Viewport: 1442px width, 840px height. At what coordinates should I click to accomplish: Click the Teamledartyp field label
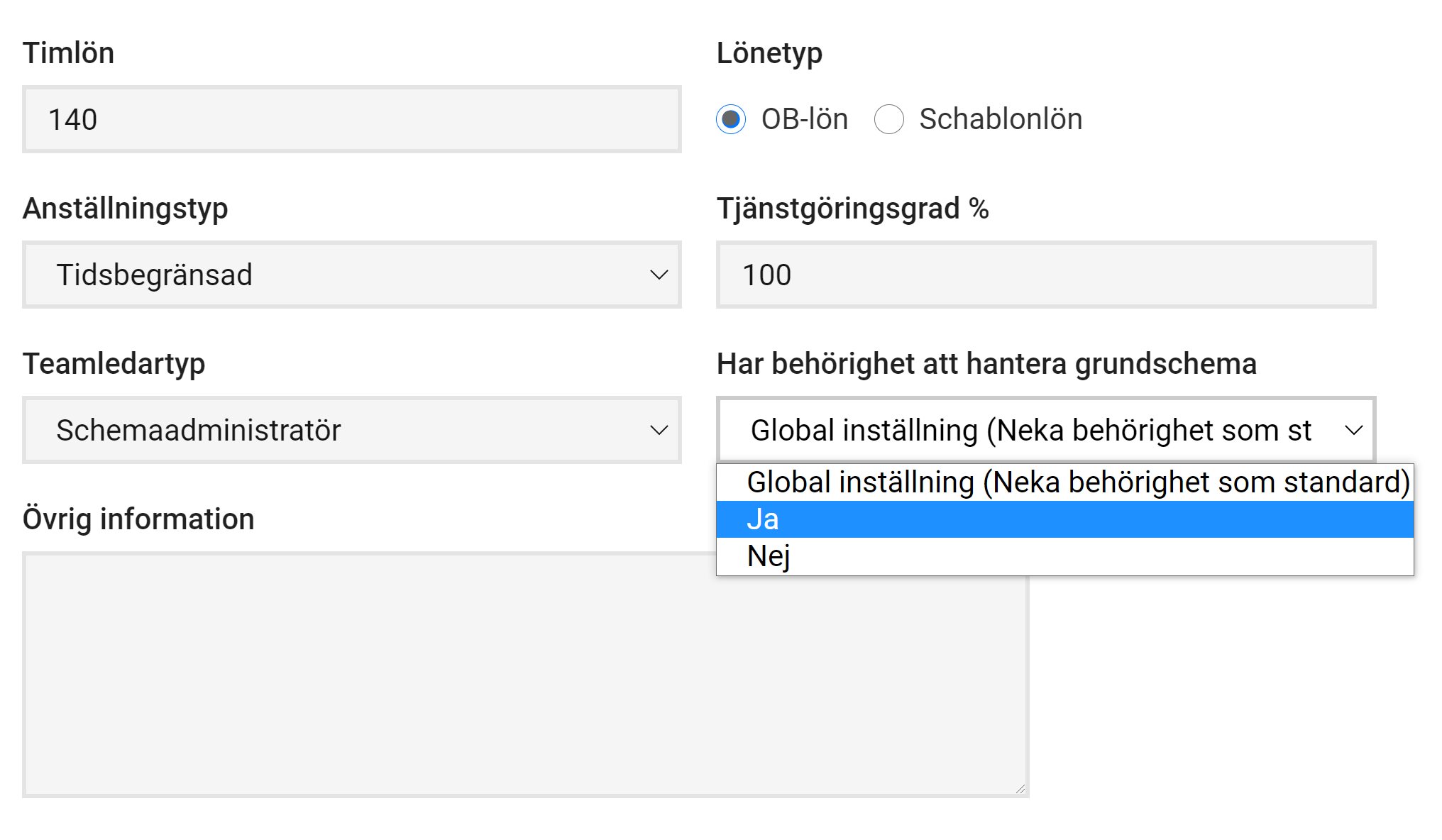coord(114,364)
